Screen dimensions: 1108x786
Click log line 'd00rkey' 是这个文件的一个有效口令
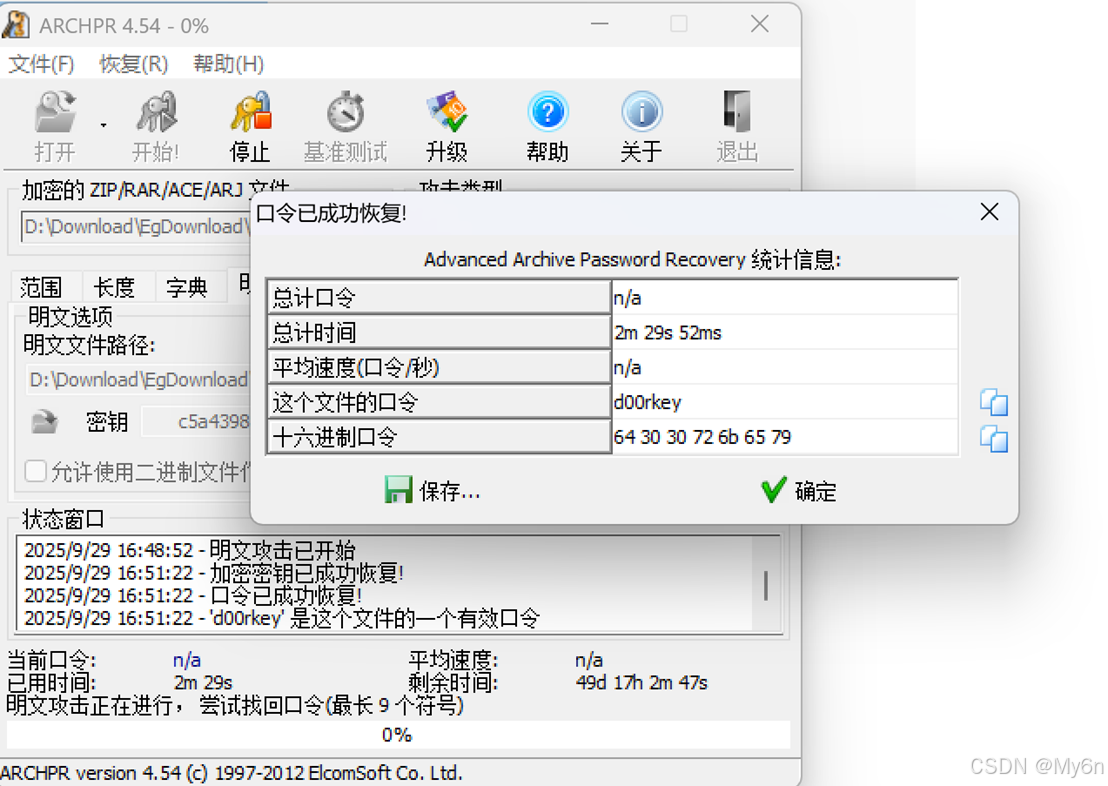click(281, 618)
